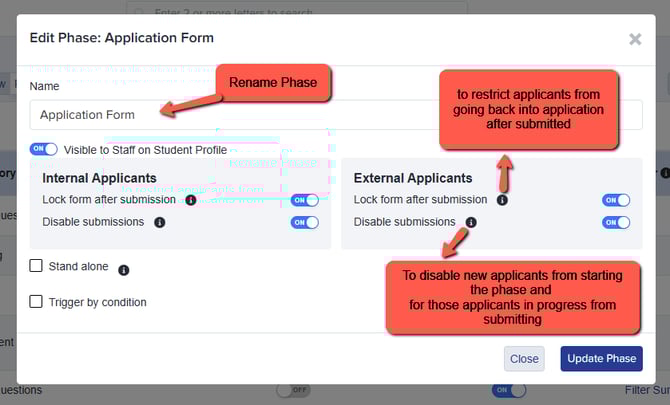Toggle Visible to Staff on Student Profile
Viewport: 670px width, 405px height.
pyautogui.click(x=43, y=149)
